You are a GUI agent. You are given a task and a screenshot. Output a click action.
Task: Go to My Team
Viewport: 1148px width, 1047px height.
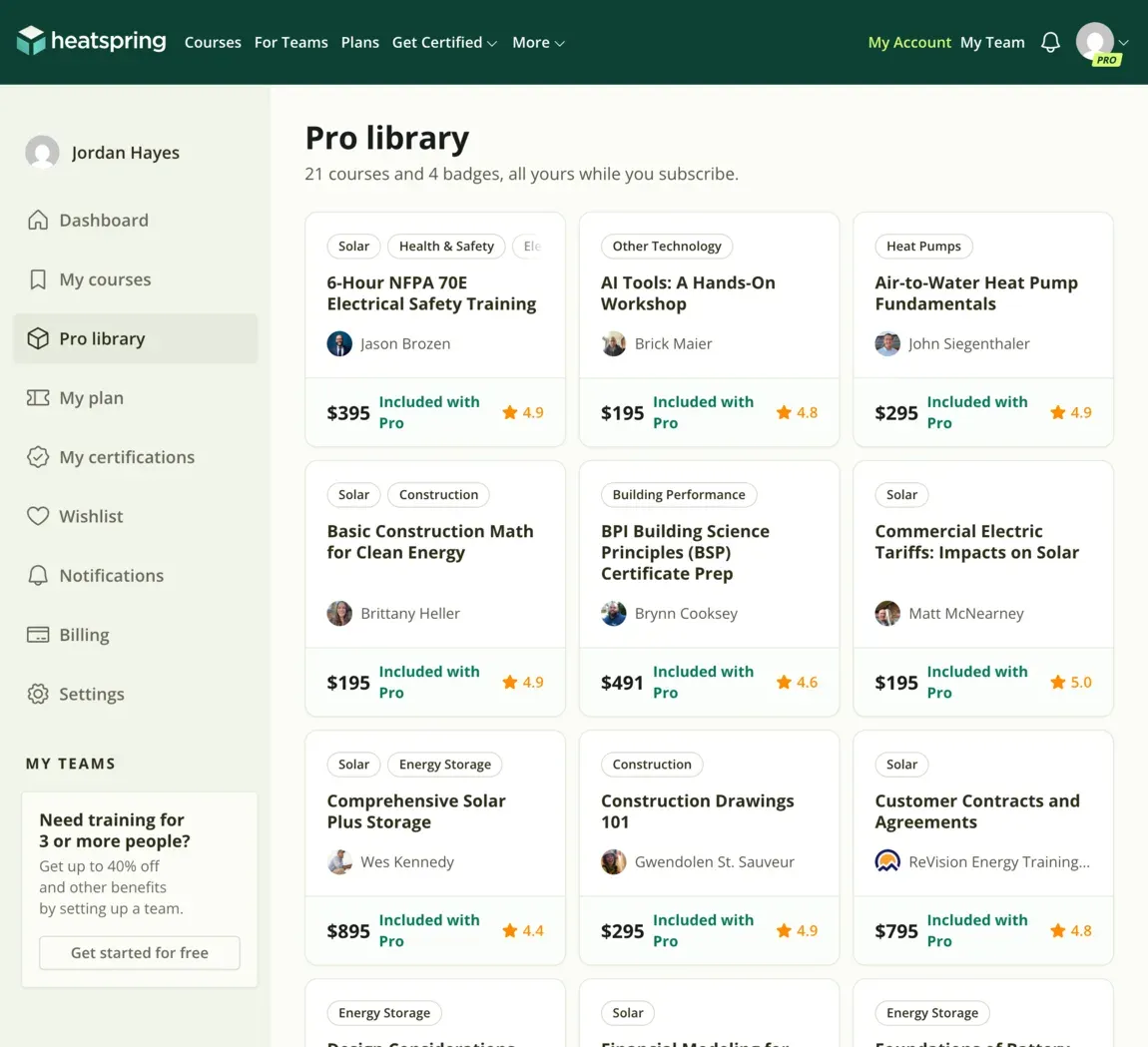pos(992,43)
